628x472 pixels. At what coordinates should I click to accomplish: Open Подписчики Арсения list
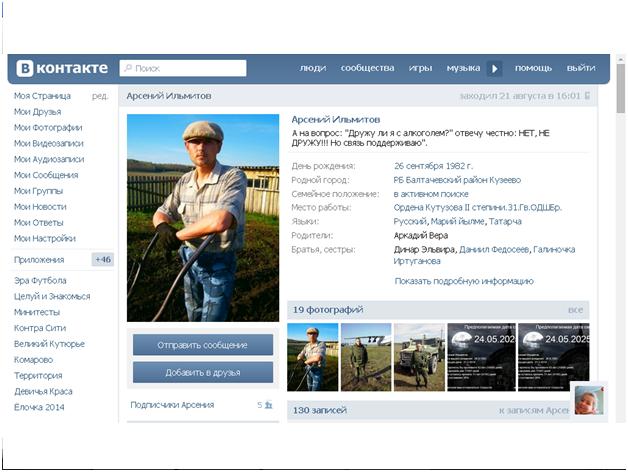pos(172,405)
